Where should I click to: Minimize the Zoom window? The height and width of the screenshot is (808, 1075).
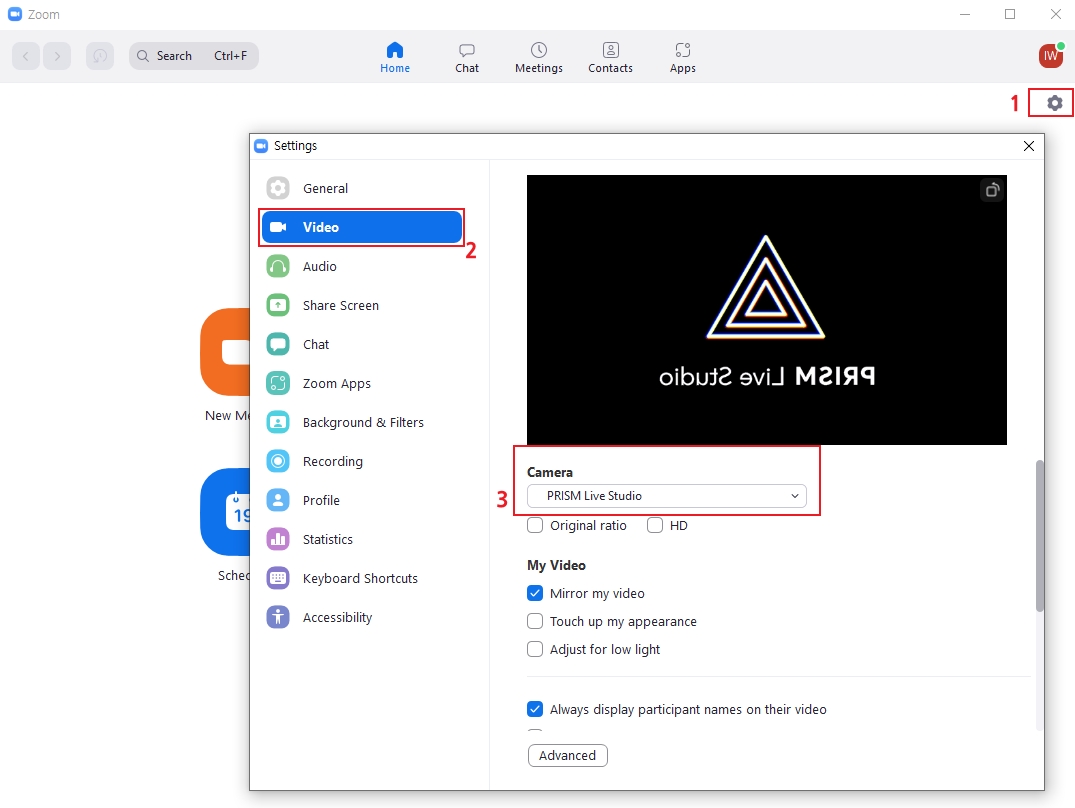[965, 14]
